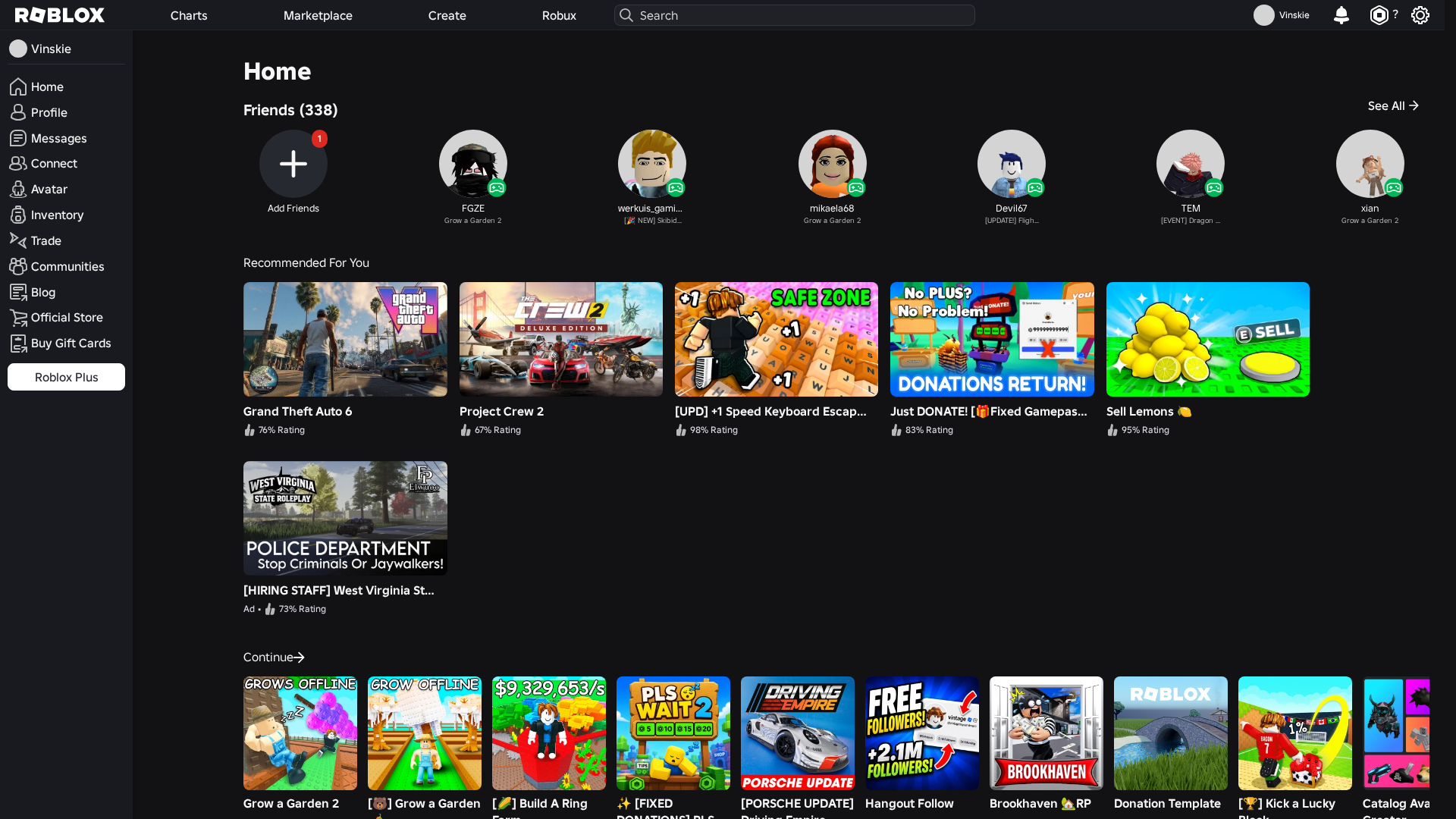Viewport: 1456px width, 819px height.
Task: Open Grand Theft Auto 6 thumbnail
Action: point(345,339)
